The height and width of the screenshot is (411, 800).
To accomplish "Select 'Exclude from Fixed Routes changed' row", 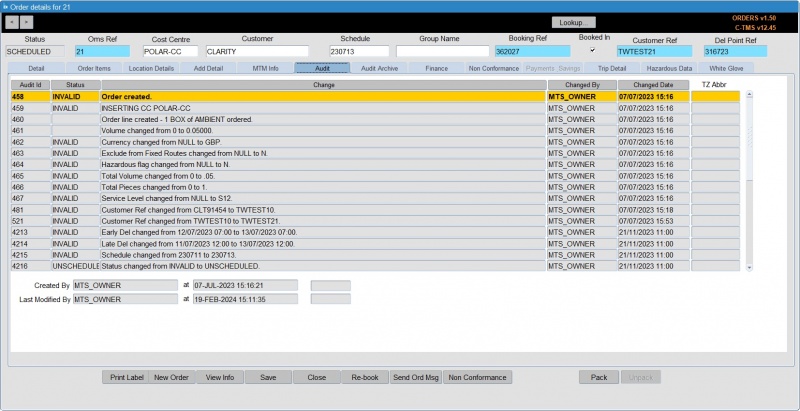I will [x=376, y=153].
